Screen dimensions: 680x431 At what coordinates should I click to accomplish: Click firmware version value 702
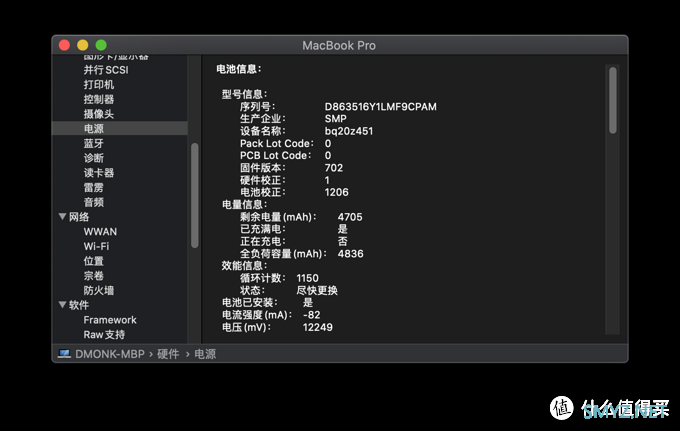pyautogui.click(x=333, y=168)
